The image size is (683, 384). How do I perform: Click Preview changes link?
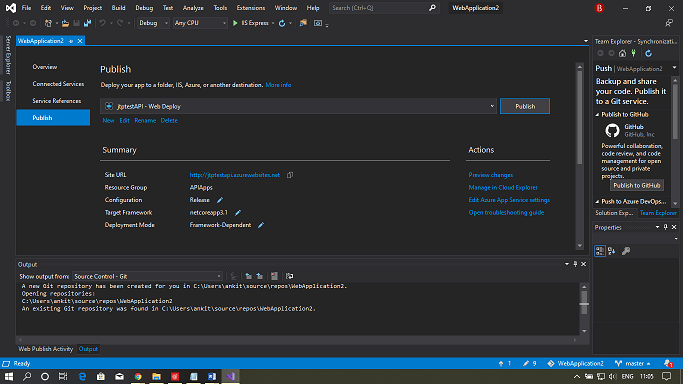(490, 175)
